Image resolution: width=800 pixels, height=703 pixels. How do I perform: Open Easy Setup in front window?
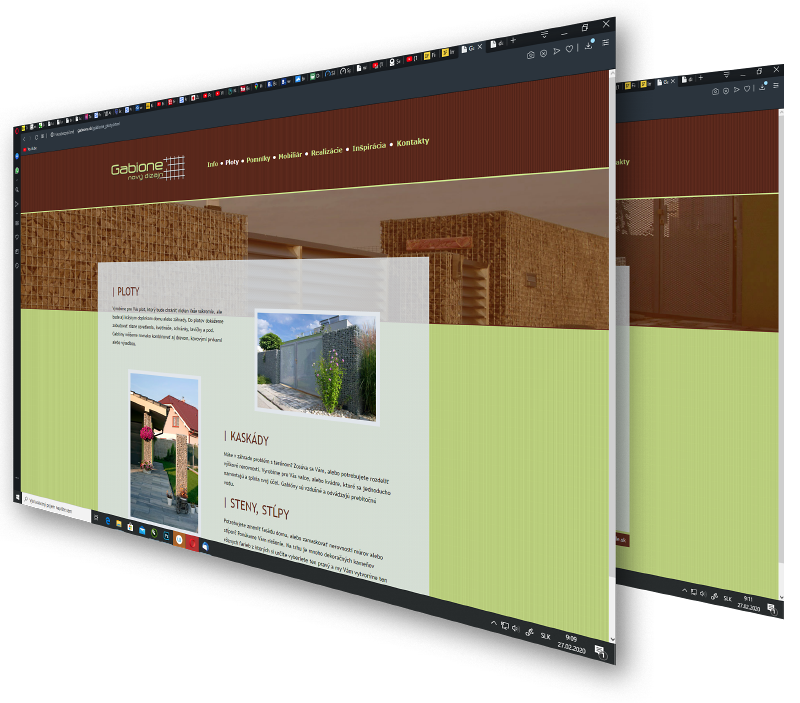pos(606,42)
